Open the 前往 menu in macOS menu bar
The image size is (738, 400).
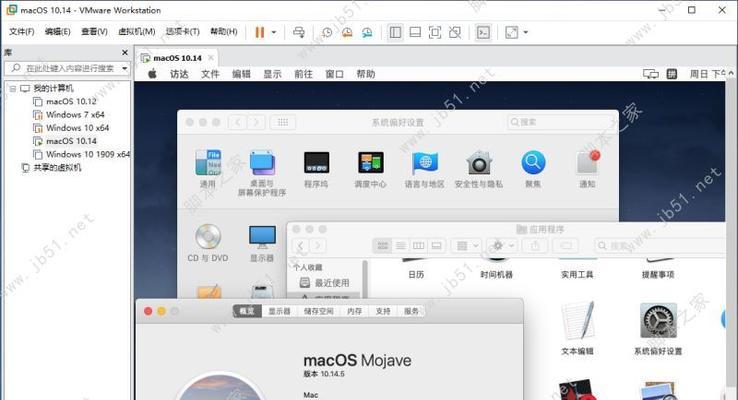tap(303, 74)
